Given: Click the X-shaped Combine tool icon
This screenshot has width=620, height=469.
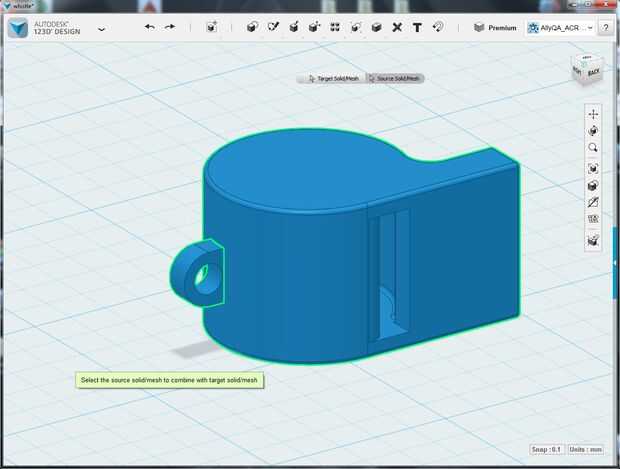Looking at the screenshot, I should pyautogui.click(x=397, y=27).
